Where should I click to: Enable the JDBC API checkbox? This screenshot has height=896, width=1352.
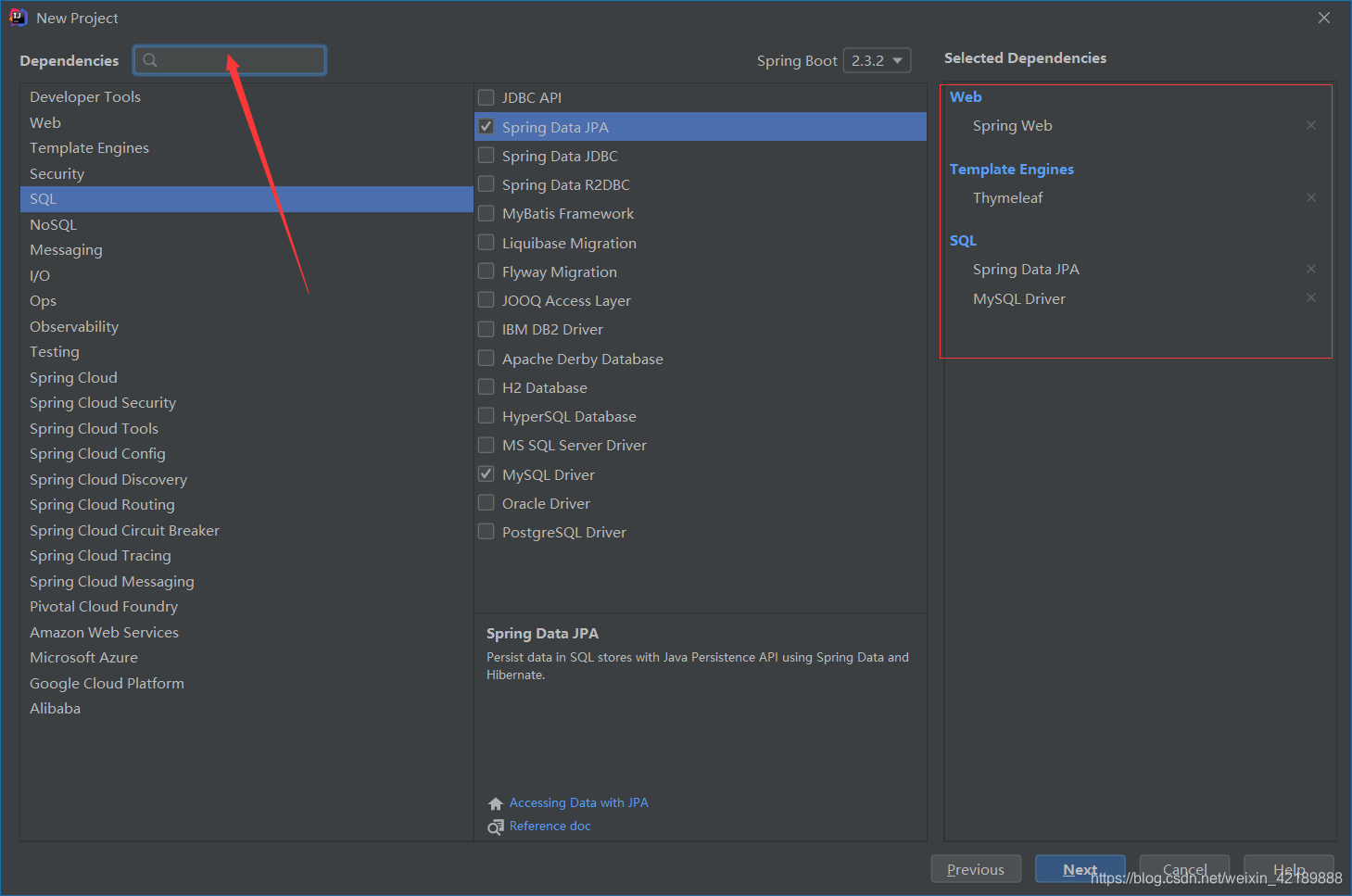click(x=486, y=97)
